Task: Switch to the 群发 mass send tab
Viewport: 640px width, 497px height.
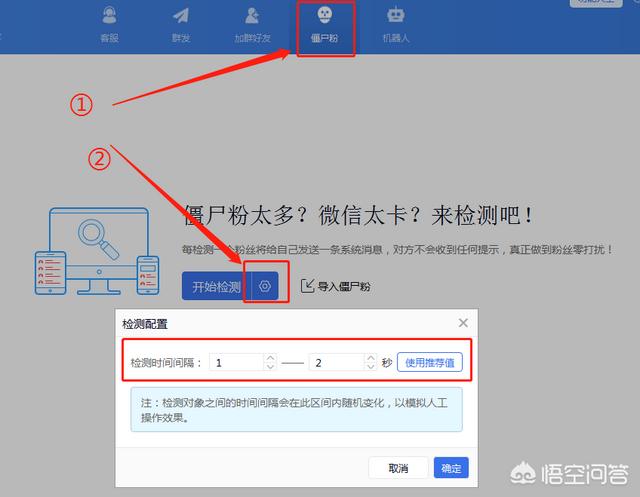Action: (x=181, y=24)
